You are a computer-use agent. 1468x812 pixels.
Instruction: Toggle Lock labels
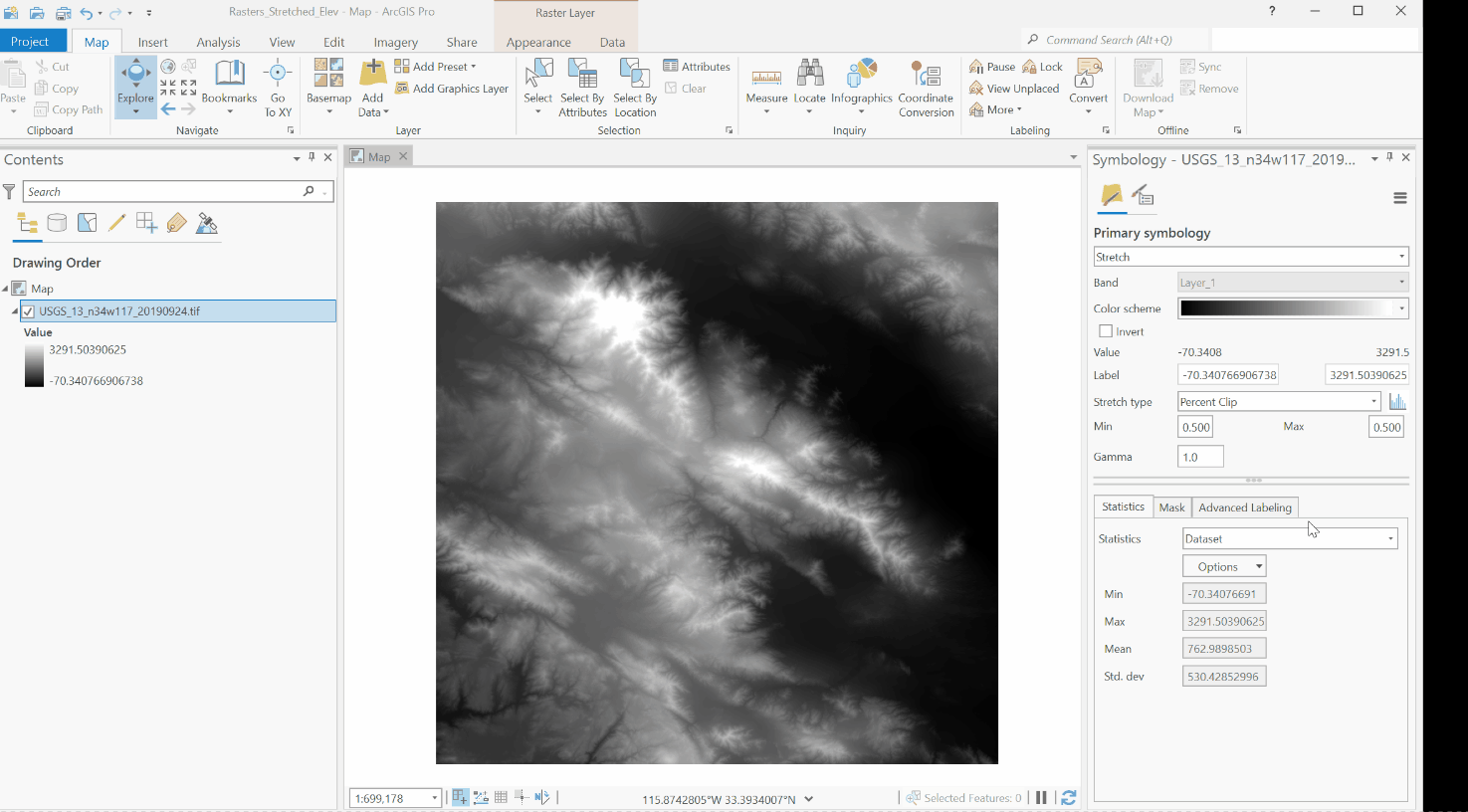pyautogui.click(x=1042, y=67)
